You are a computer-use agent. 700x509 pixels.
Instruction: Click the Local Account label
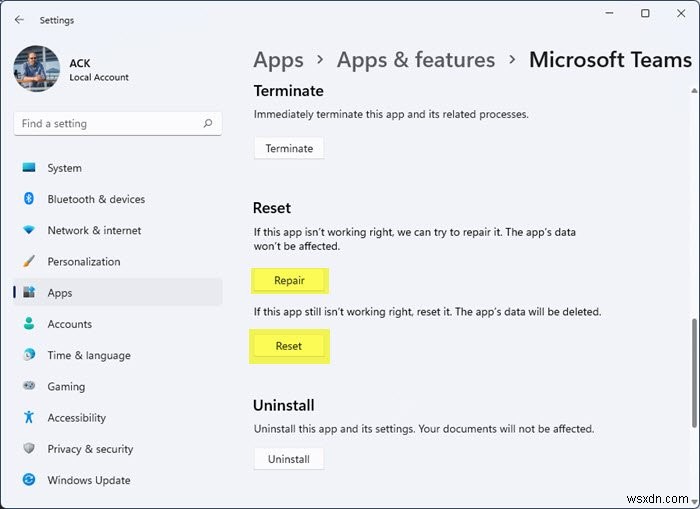tap(99, 77)
